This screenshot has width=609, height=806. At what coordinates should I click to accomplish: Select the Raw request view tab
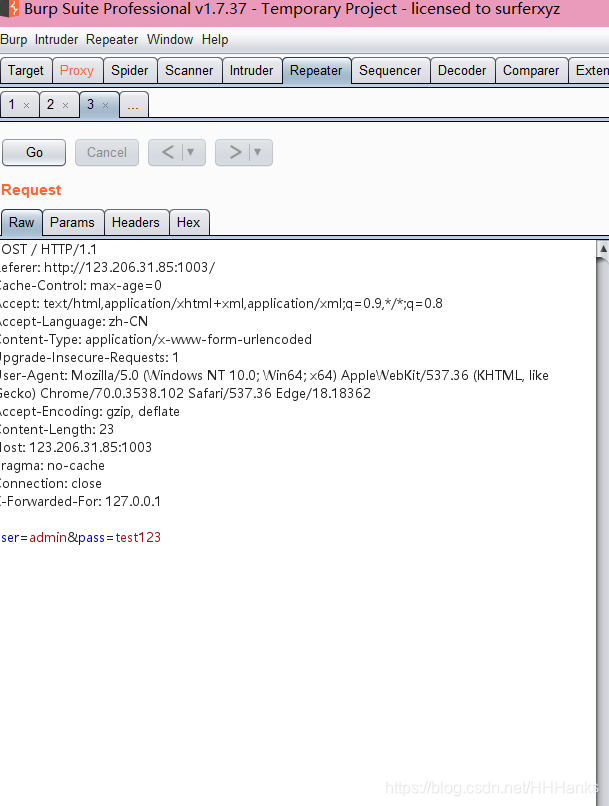pyautogui.click(x=22, y=223)
